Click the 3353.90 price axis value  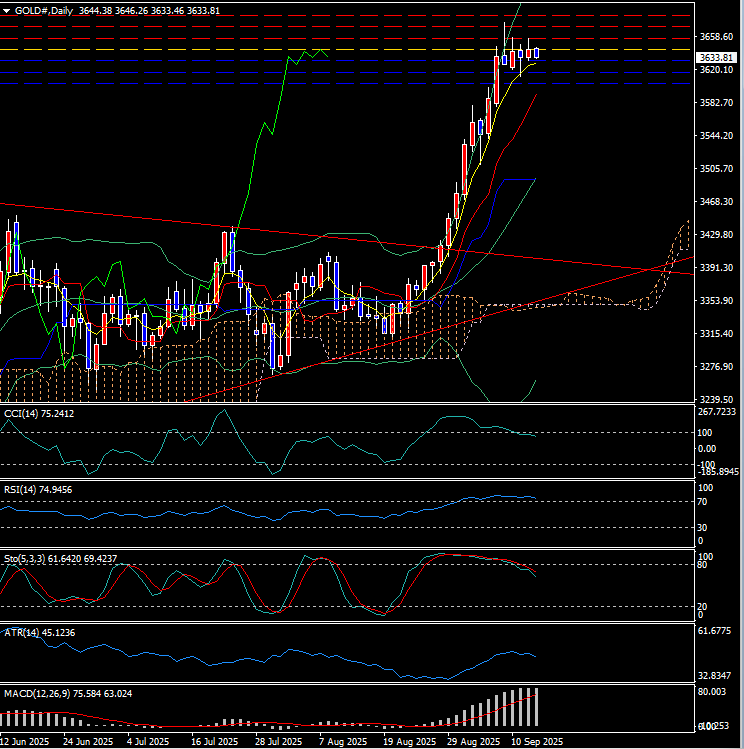(716, 300)
